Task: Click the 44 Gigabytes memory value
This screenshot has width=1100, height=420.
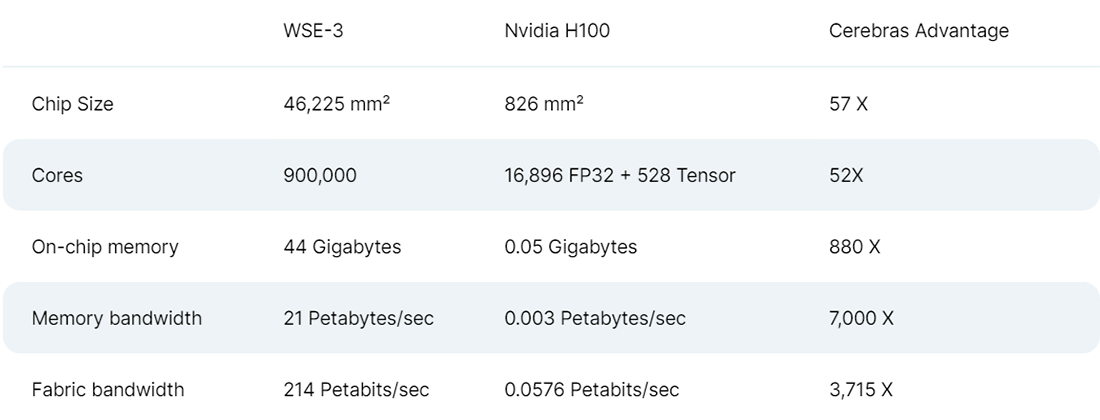Action: [342, 247]
